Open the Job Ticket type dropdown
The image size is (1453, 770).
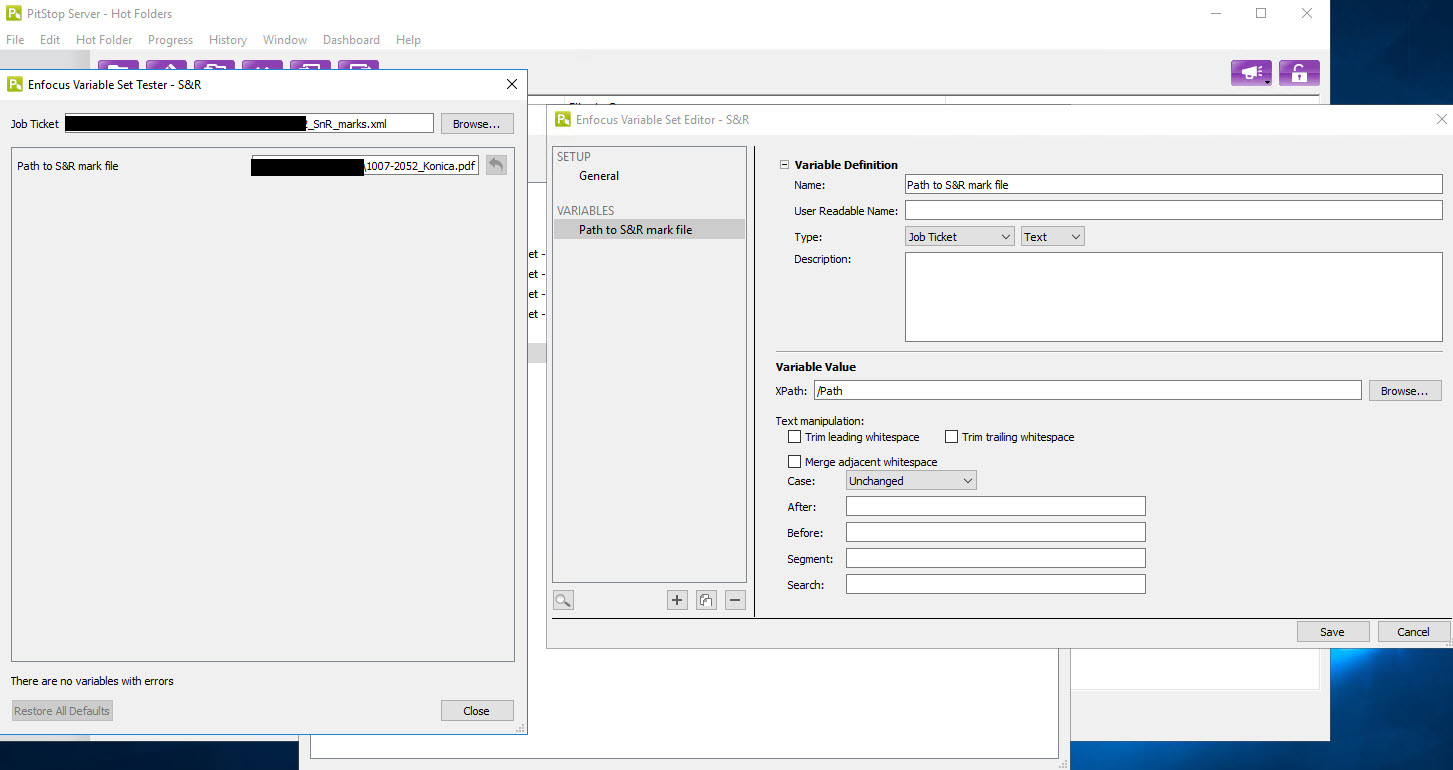click(x=959, y=237)
